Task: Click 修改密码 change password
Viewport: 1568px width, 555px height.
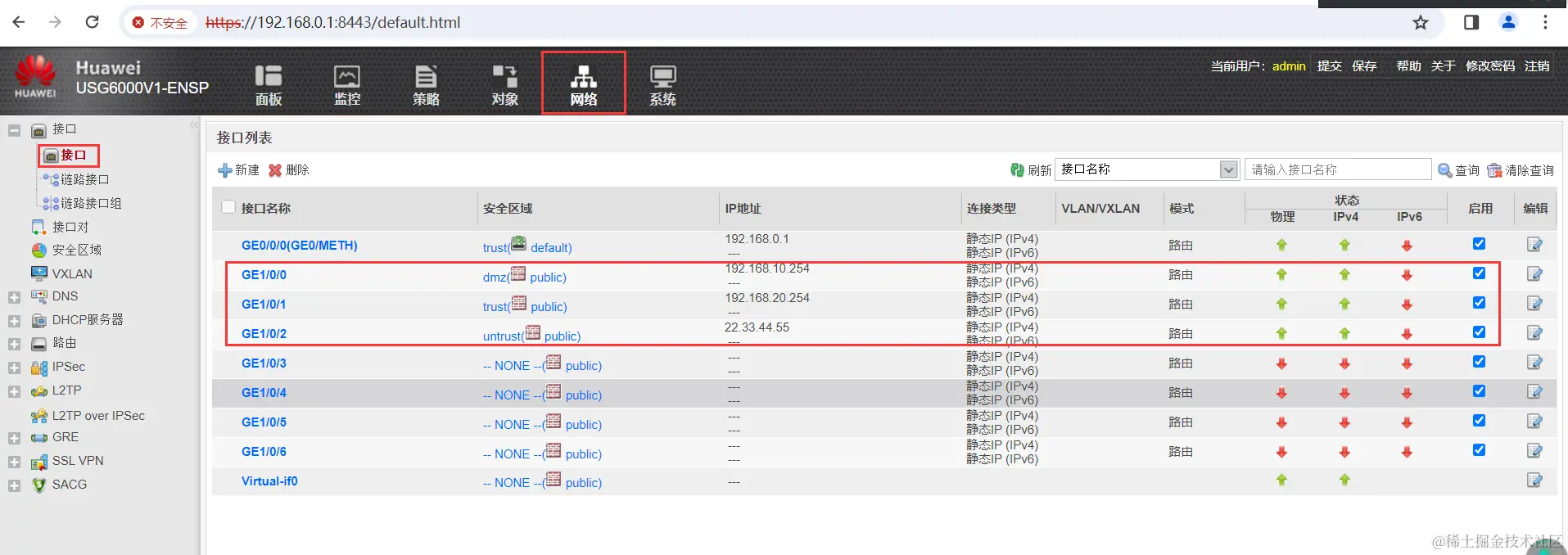Action: (1489, 66)
